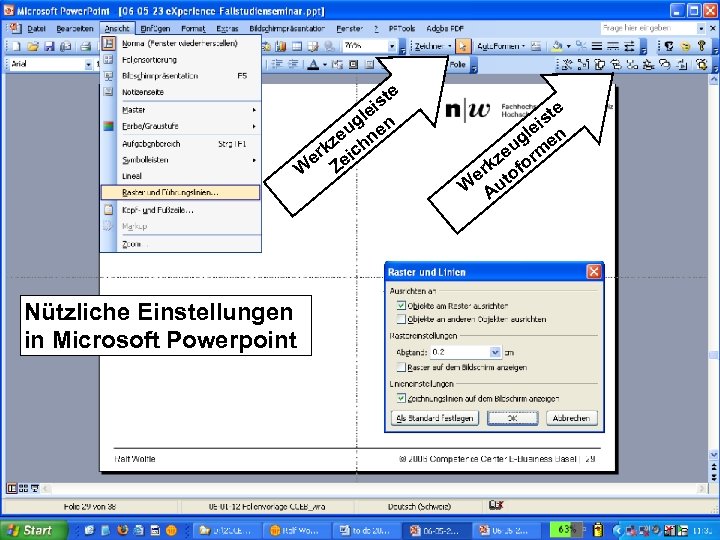Click the Save floppy disk icon
This screenshot has height=540, width=720.
49,46
